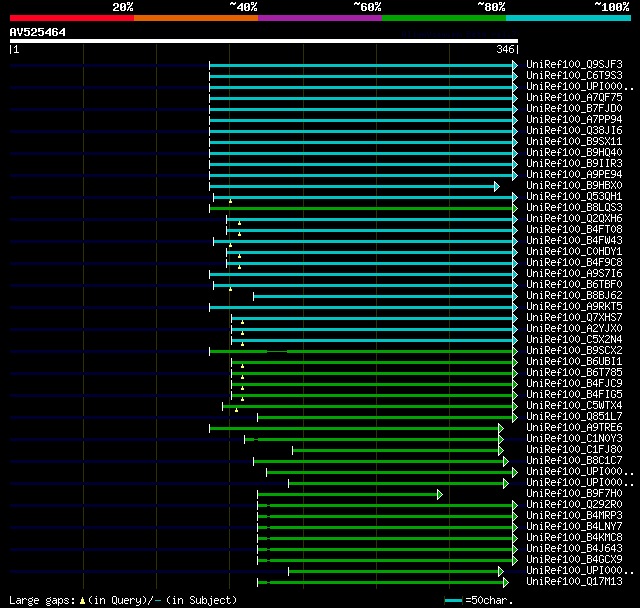Click the yellow in-Query gap symbol in the legend
The height and width of the screenshot is (608, 640).
[x=82, y=601]
